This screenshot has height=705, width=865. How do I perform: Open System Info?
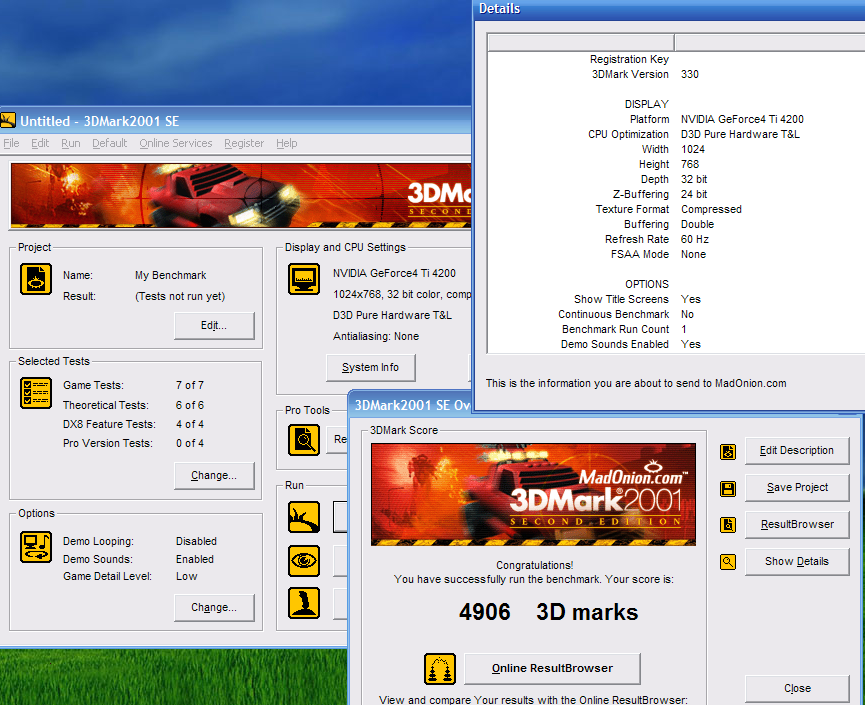(370, 367)
